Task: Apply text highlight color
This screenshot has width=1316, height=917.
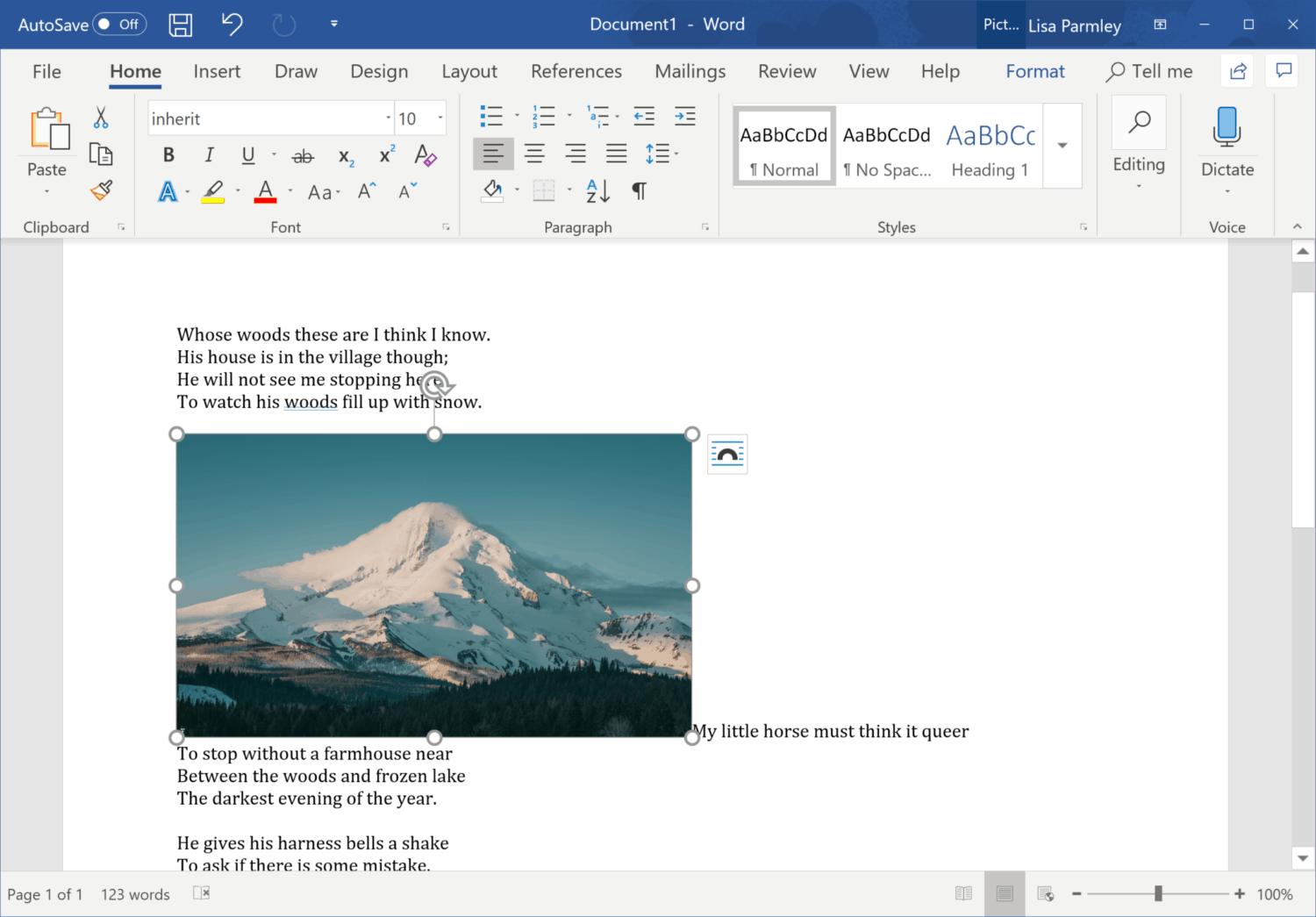Action: tap(211, 191)
